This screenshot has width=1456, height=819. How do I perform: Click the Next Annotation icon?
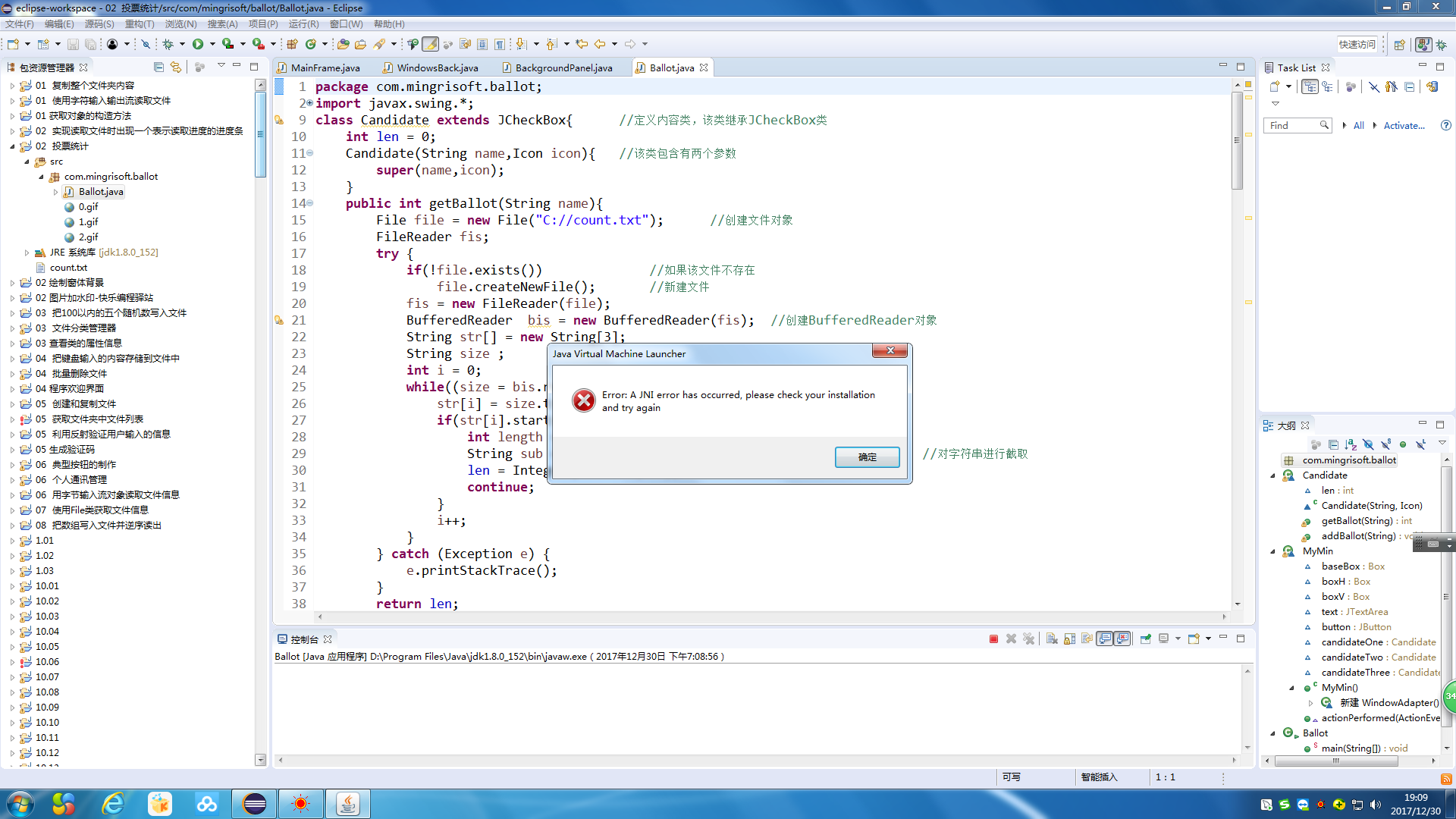coord(521,44)
